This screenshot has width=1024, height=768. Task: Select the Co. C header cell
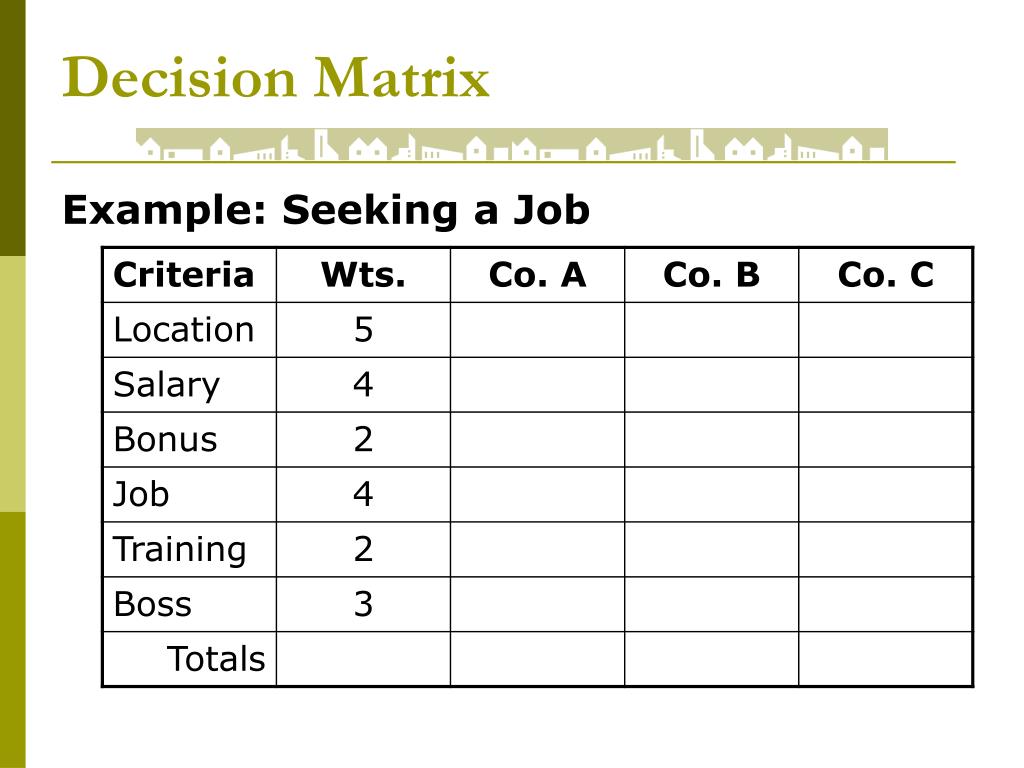pos(886,274)
